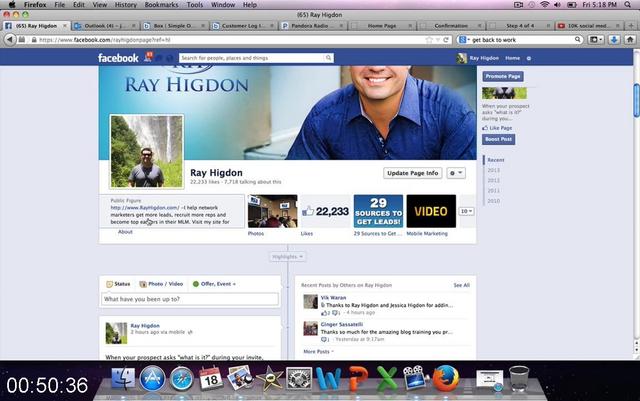Click Promote Page button
Image resolution: width=640 pixels, height=401 pixels.
tap(502, 76)
